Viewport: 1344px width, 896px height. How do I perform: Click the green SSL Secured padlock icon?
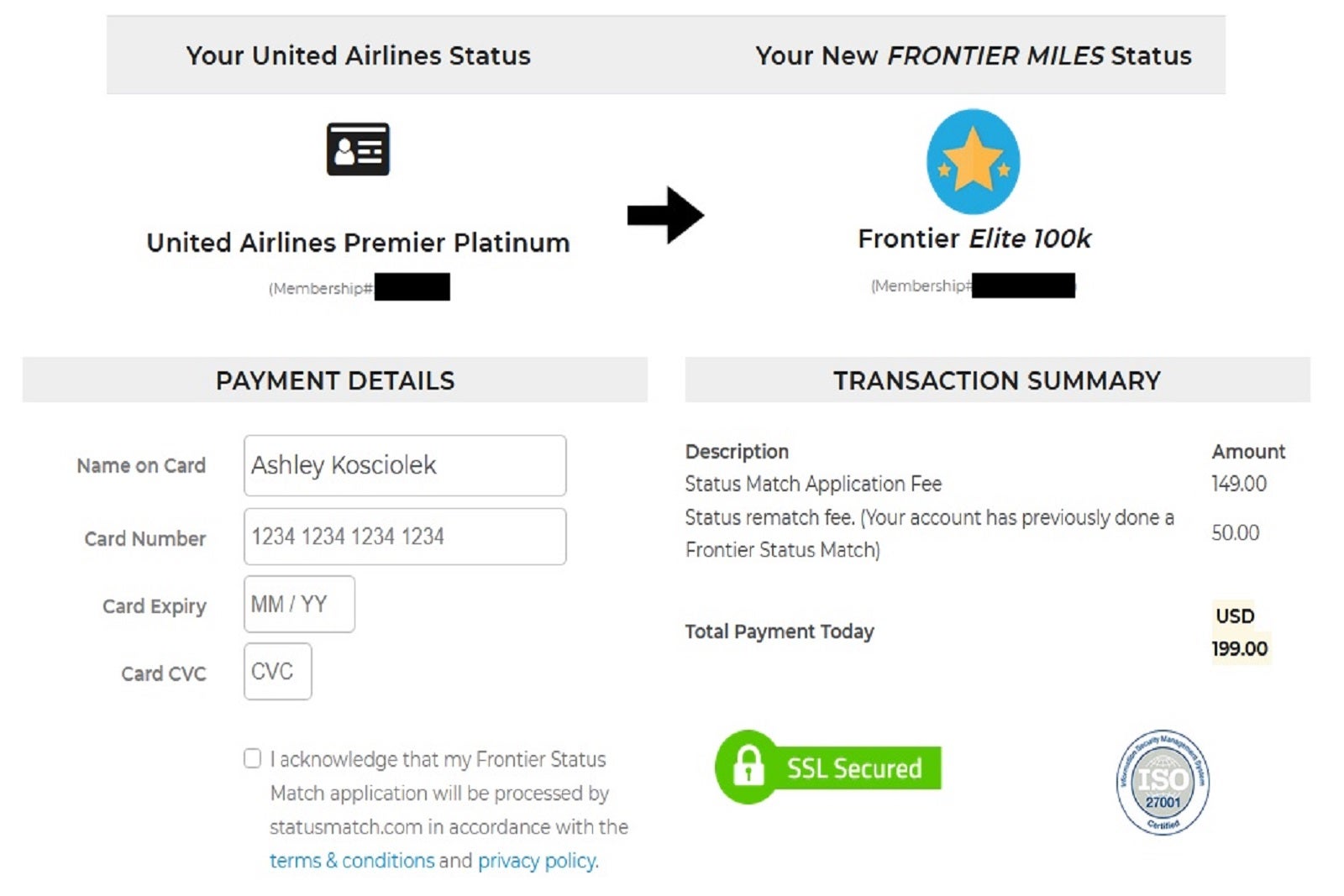[748, 766]
